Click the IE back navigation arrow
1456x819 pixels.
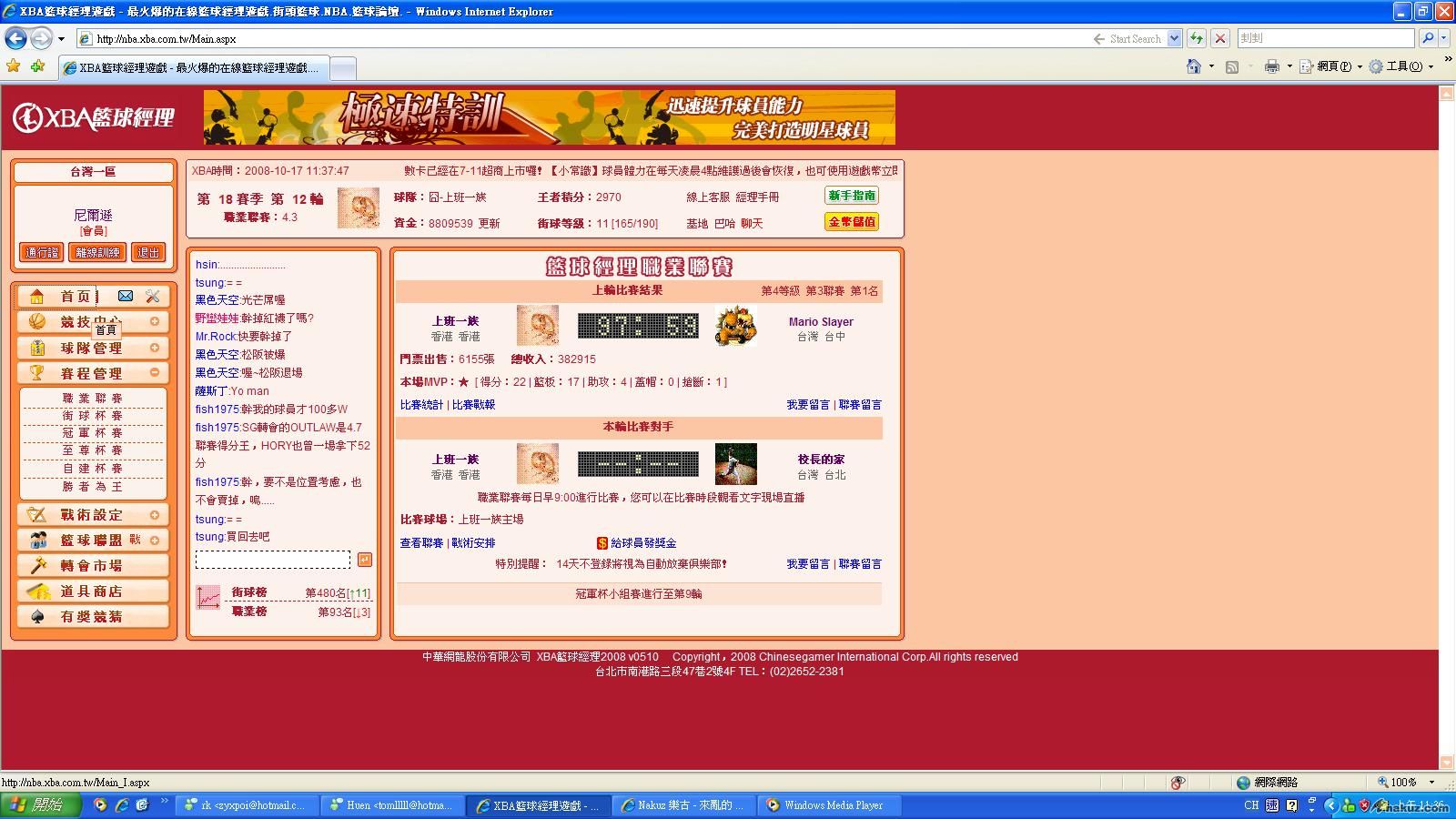click(x=16, y=38)
